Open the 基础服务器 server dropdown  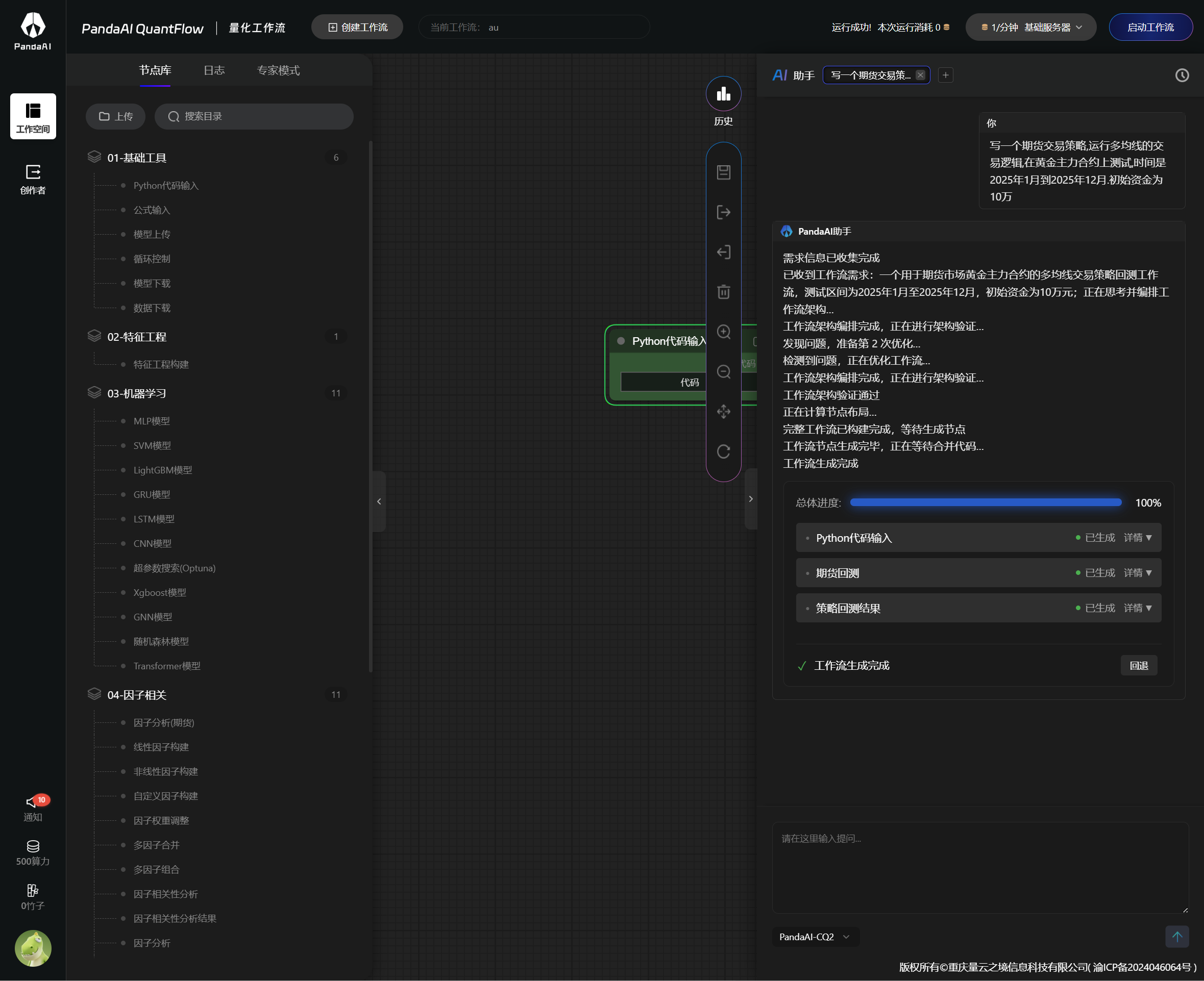click(x=1030, y=27)
